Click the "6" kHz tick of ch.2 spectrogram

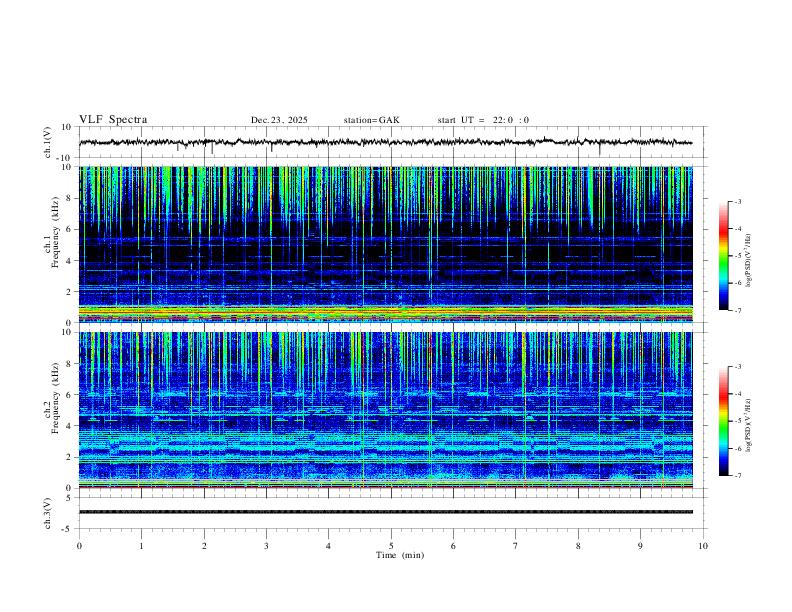[70, 395]
